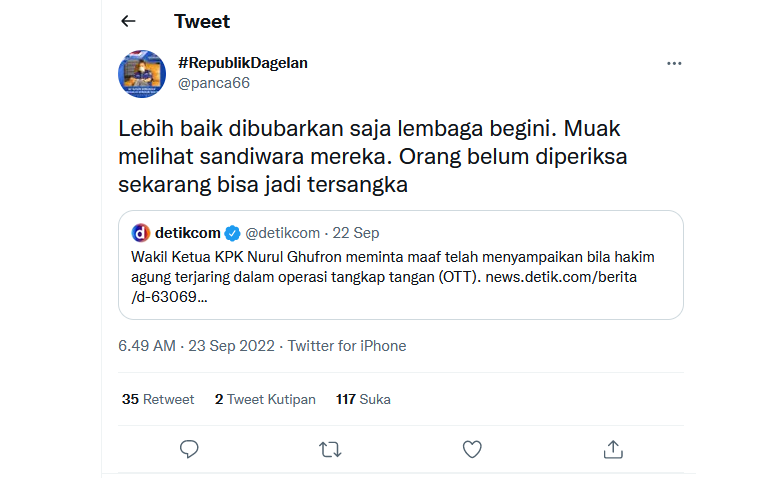Click the reply speech bubble icon
Image resolution: width=770 pixels, height=478 pixels.
pyautogui.click(x=190, y=449)
